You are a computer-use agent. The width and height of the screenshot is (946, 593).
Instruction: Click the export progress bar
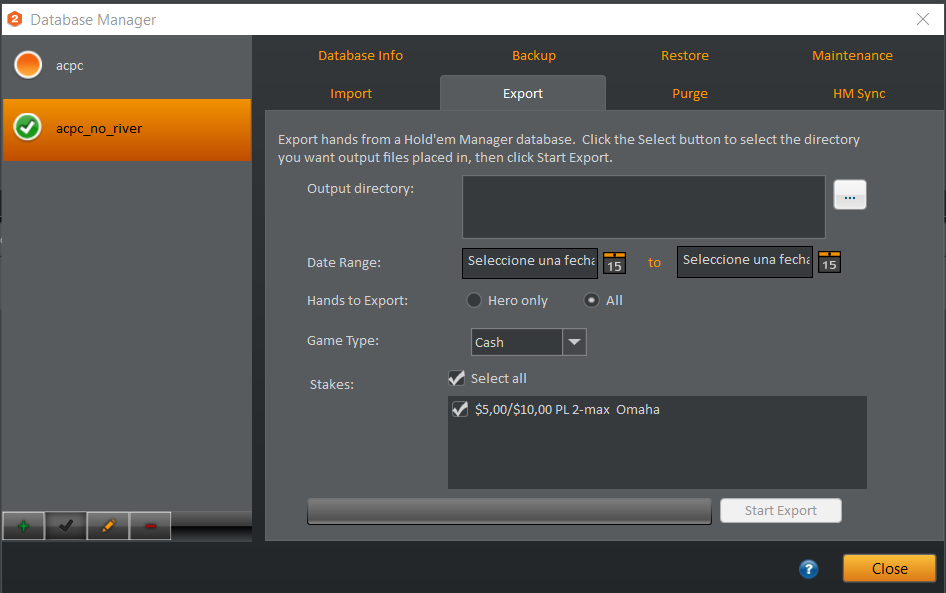(509, 511)
